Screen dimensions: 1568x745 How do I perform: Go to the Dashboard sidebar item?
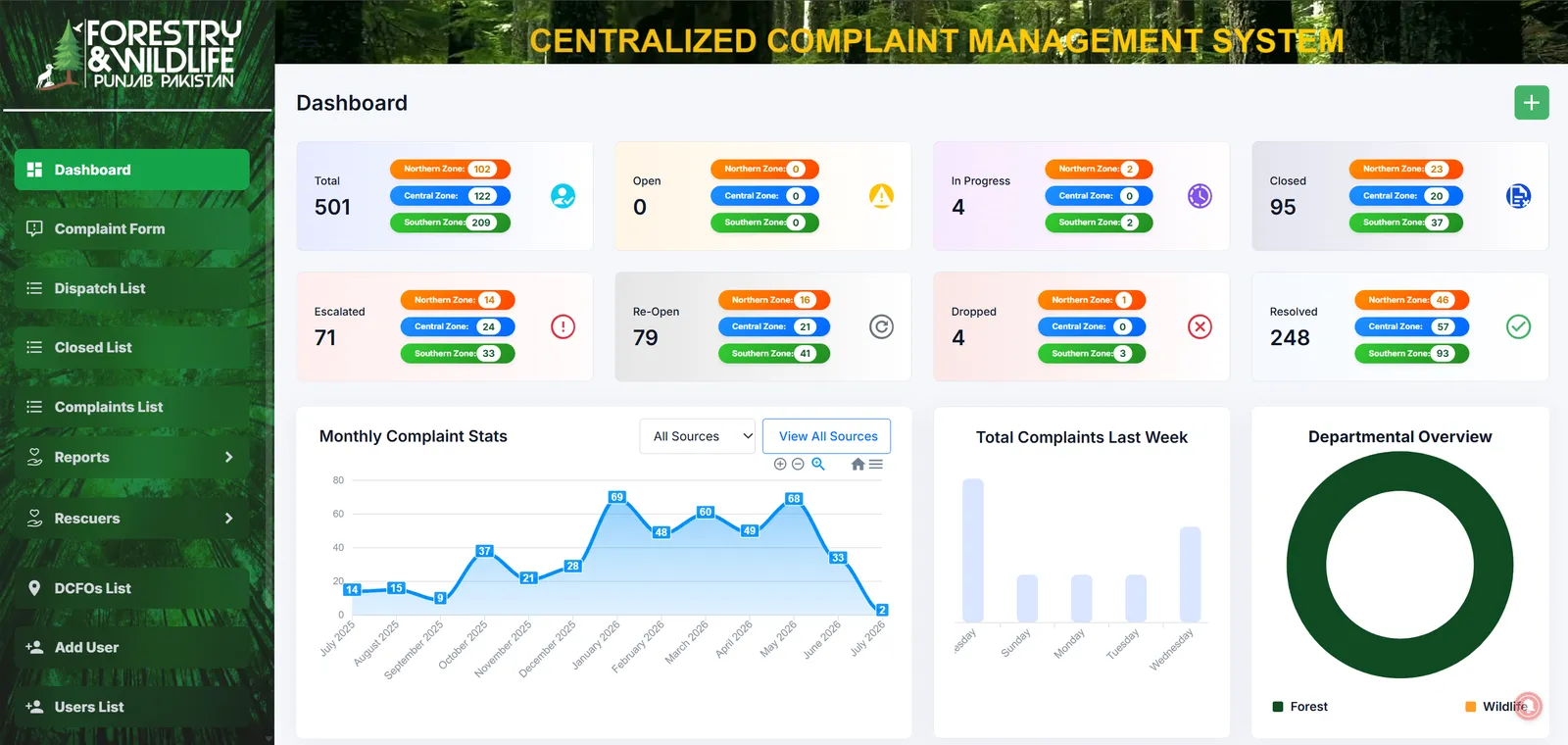[x=132, y=170]
